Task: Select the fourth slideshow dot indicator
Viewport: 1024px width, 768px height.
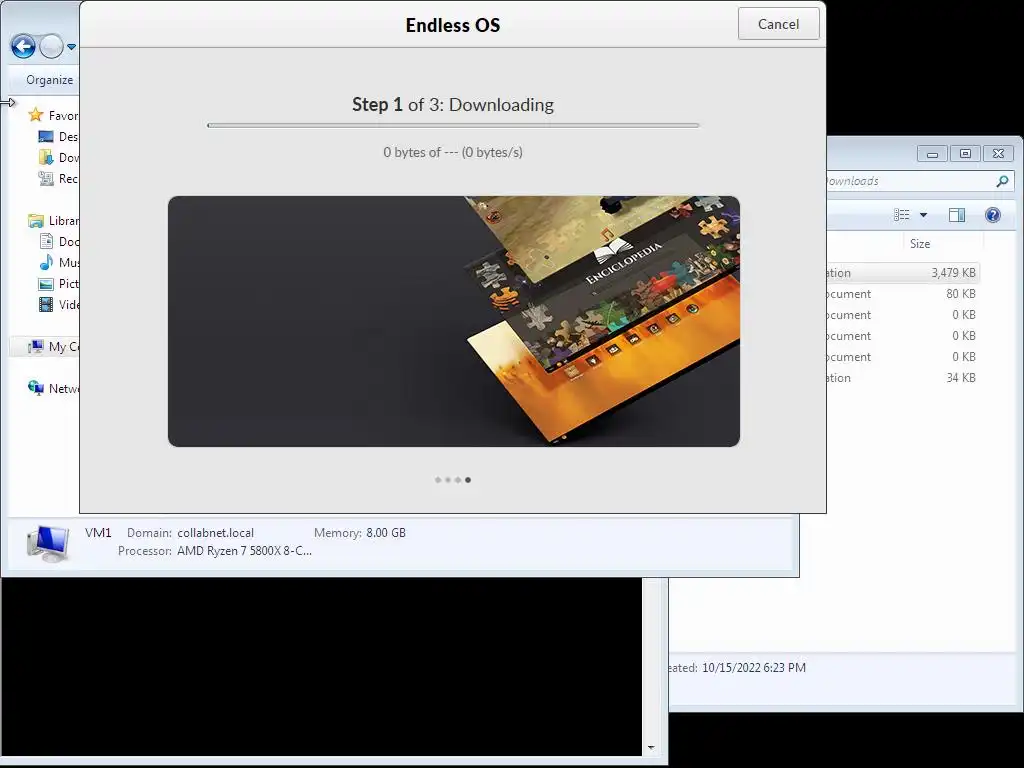Action: point(468,480)
